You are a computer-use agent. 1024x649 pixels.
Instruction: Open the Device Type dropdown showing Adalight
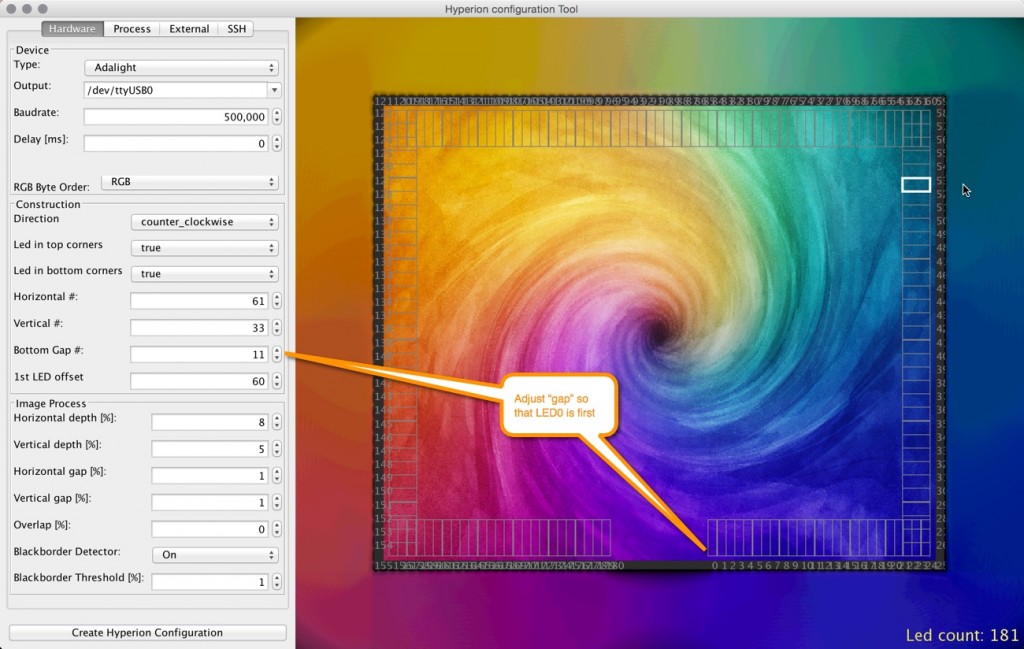click(x=180, y=69)
